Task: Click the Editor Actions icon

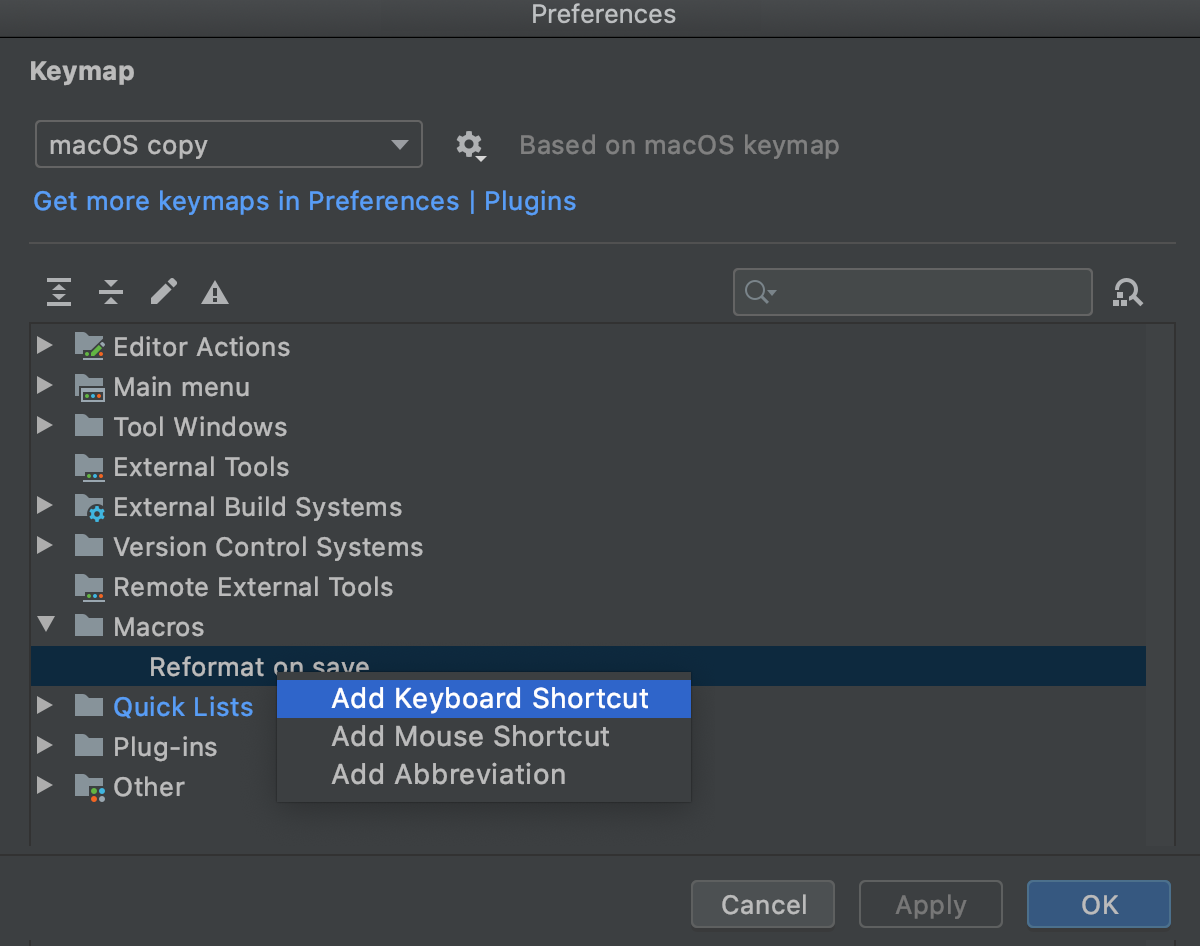Action: click(x=89, y=346)
